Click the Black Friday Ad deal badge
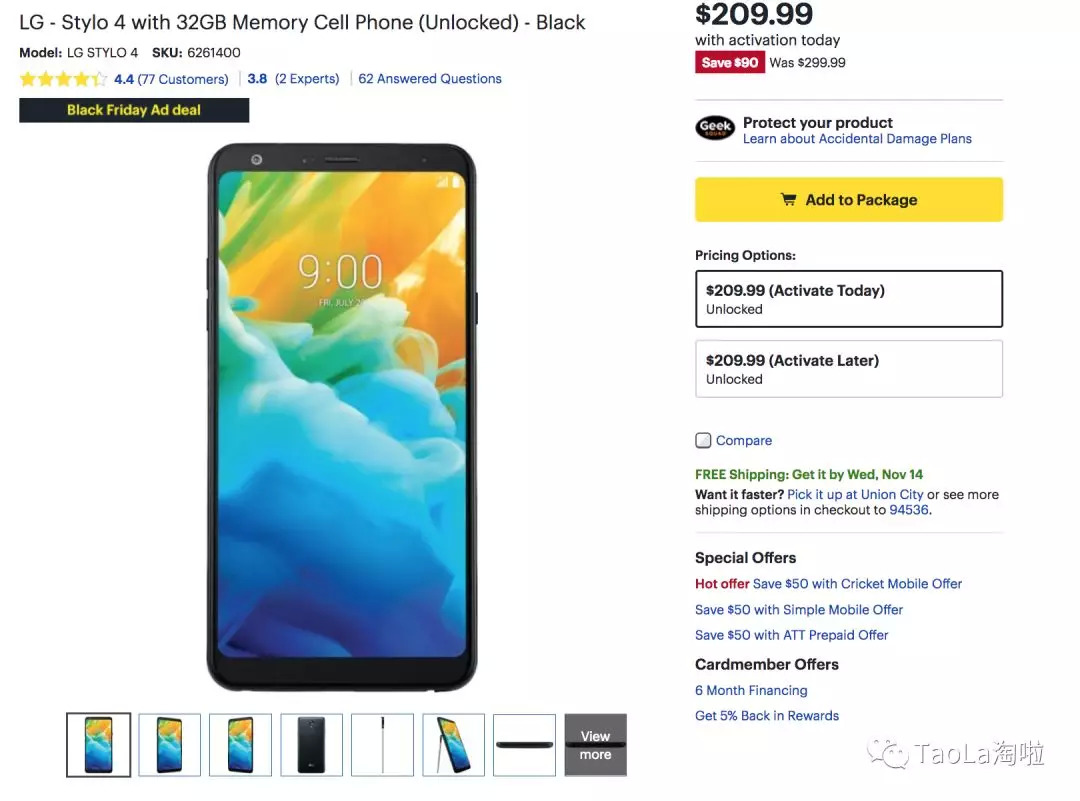The image size is (1080, 801). [x=134, y=110]
